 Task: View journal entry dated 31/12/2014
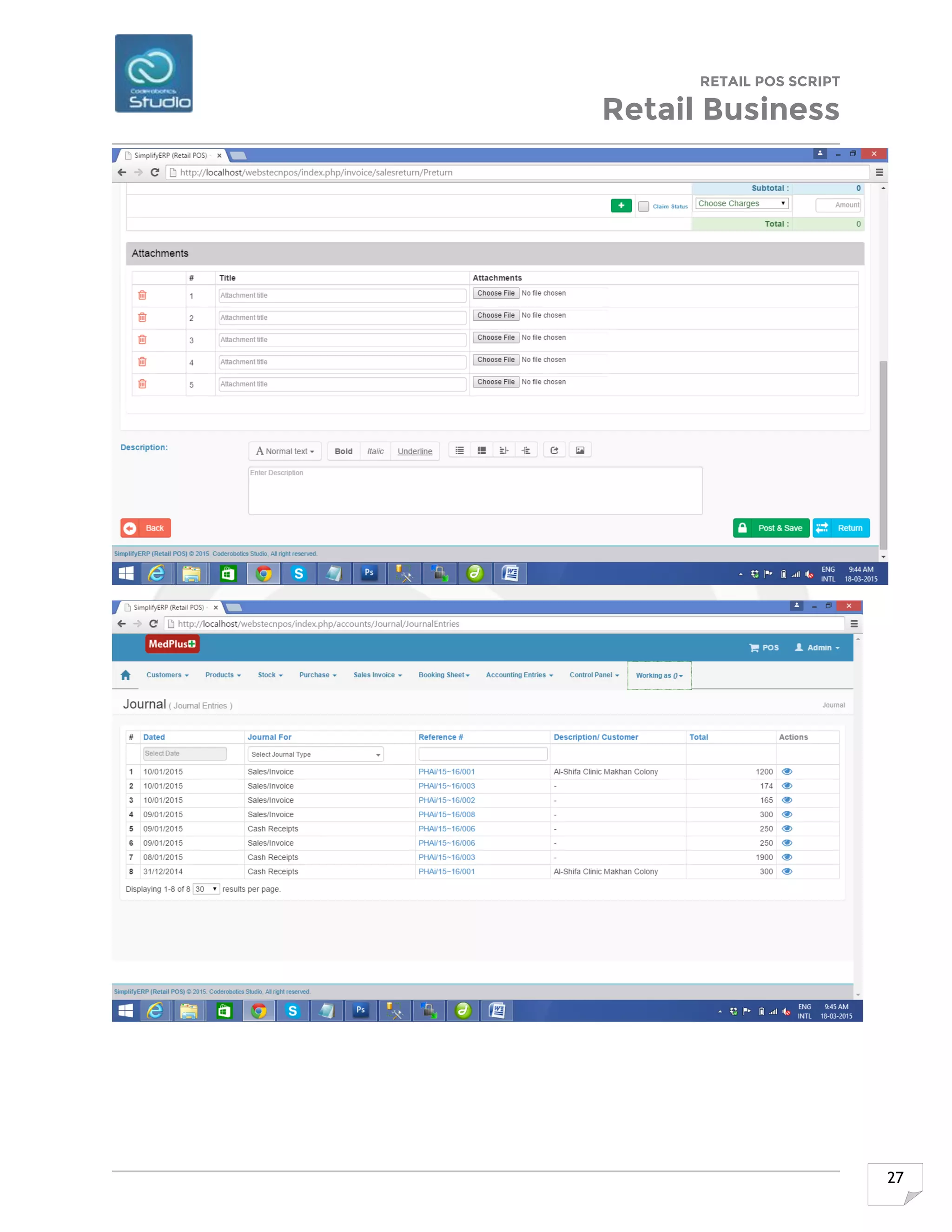787,871
